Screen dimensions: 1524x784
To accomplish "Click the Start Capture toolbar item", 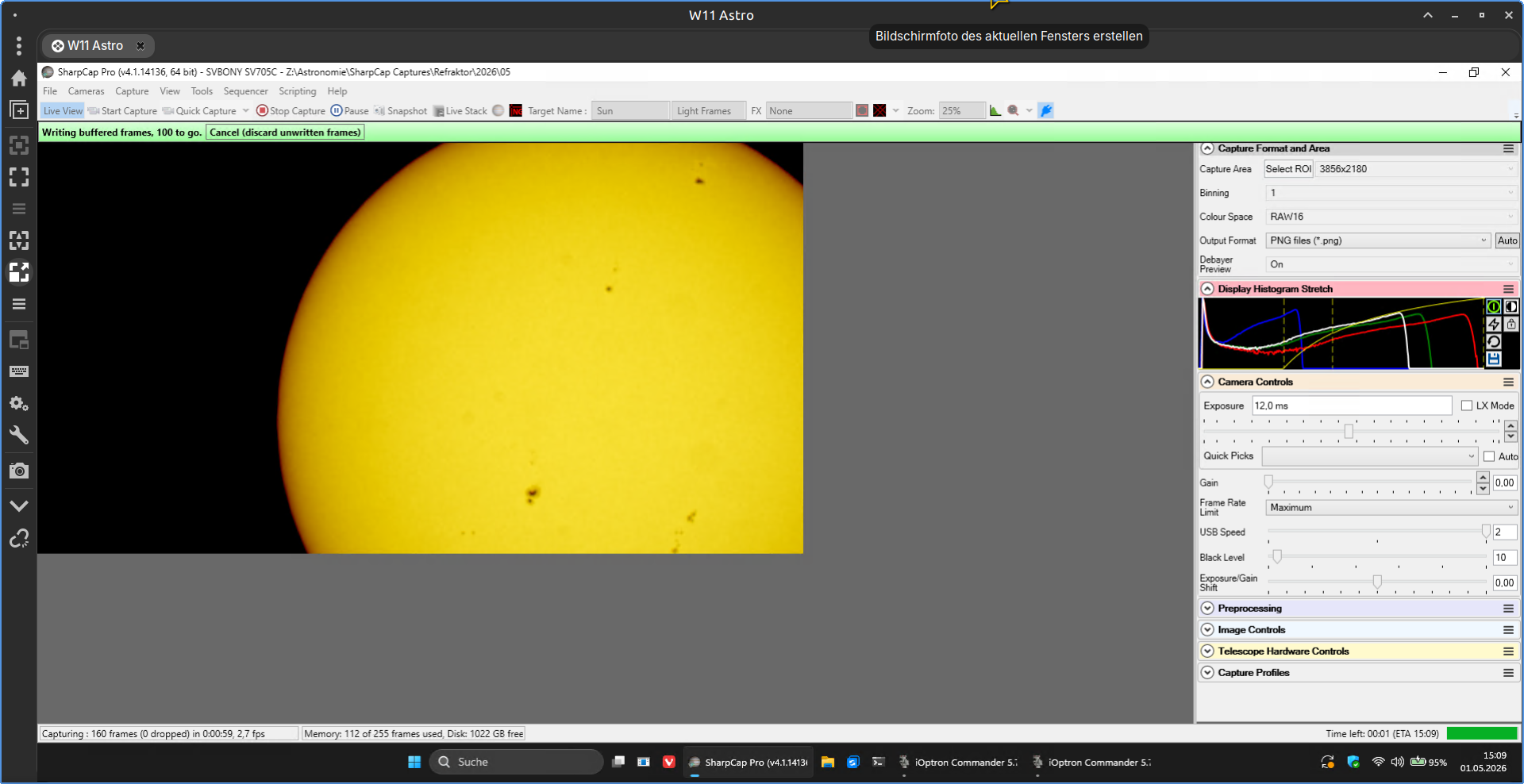I will [x=122, y=111].
